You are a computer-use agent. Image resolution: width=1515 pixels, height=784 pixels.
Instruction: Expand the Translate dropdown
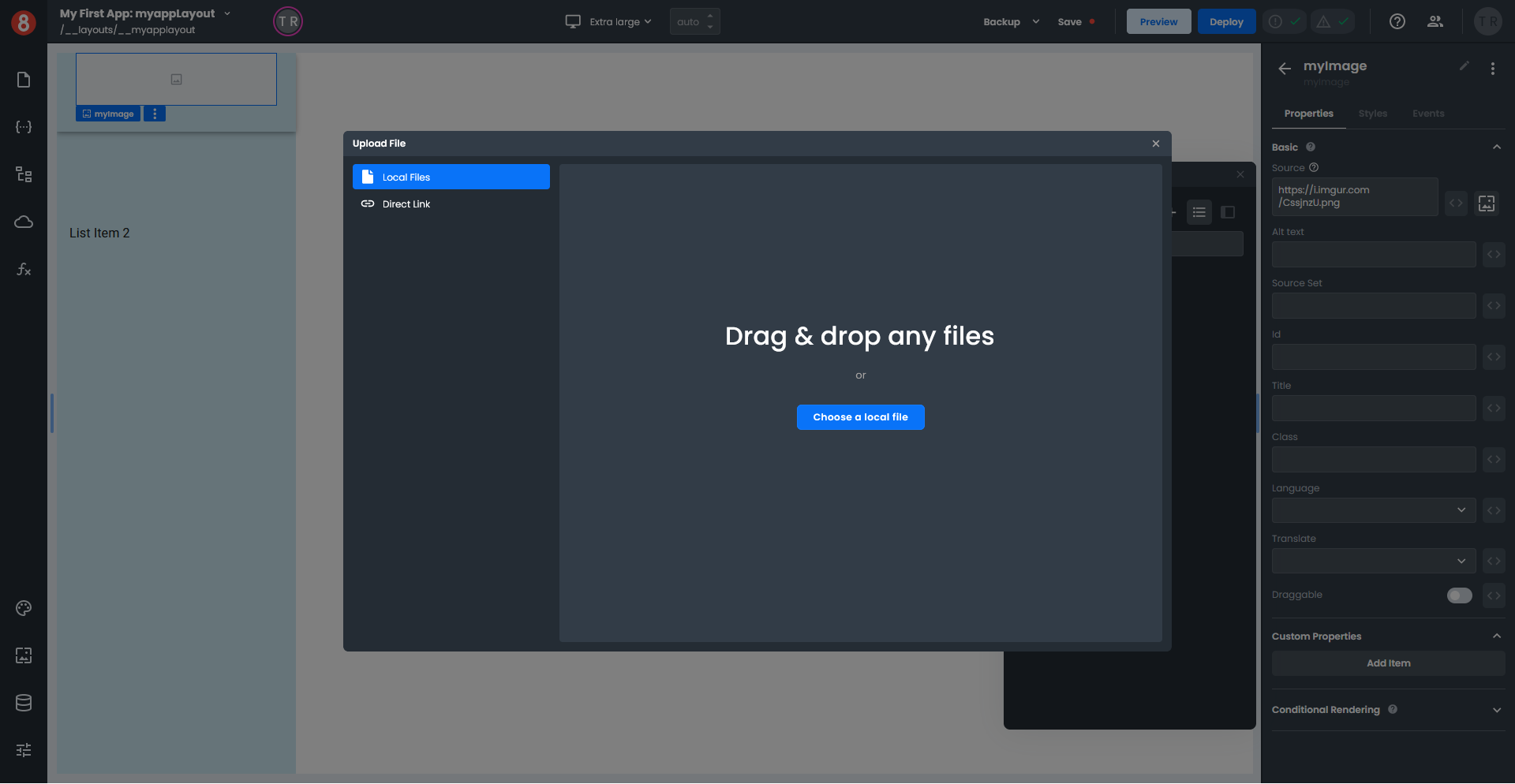click(x=1373, y=561)
